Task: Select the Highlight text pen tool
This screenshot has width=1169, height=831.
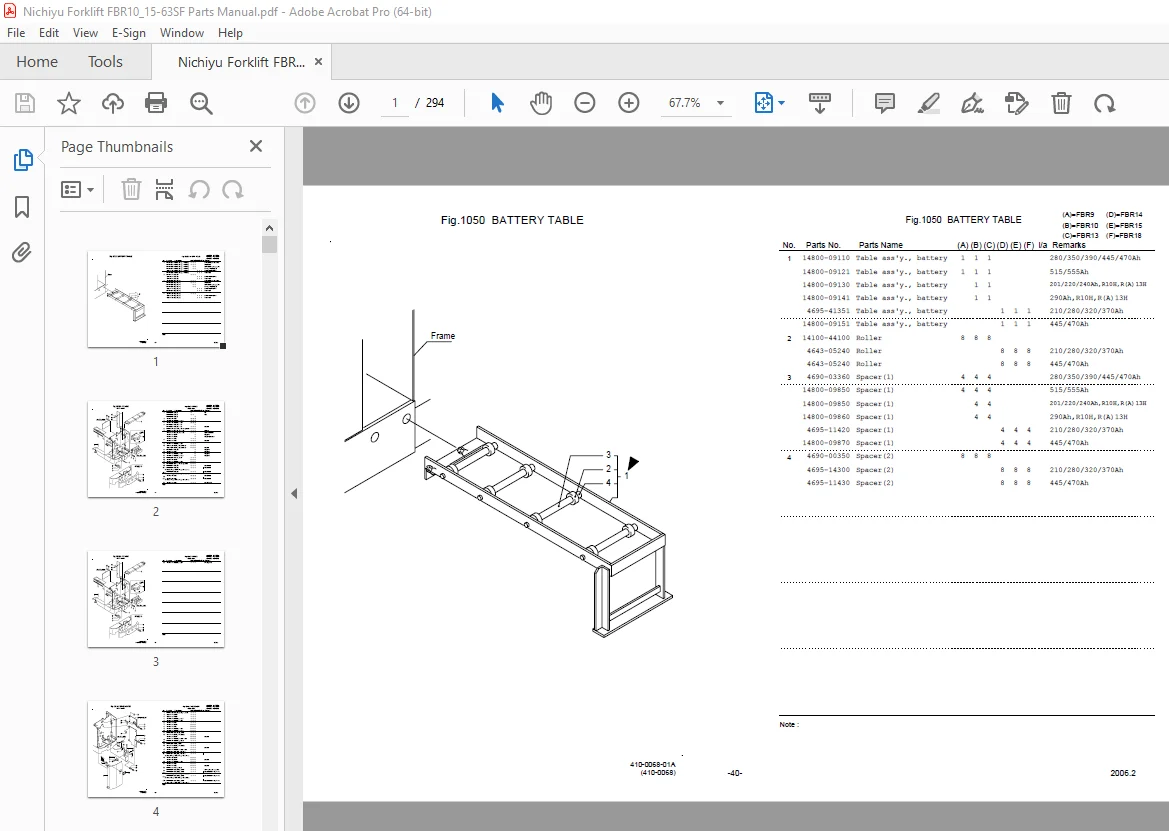Action: click(x=928, y=103)
